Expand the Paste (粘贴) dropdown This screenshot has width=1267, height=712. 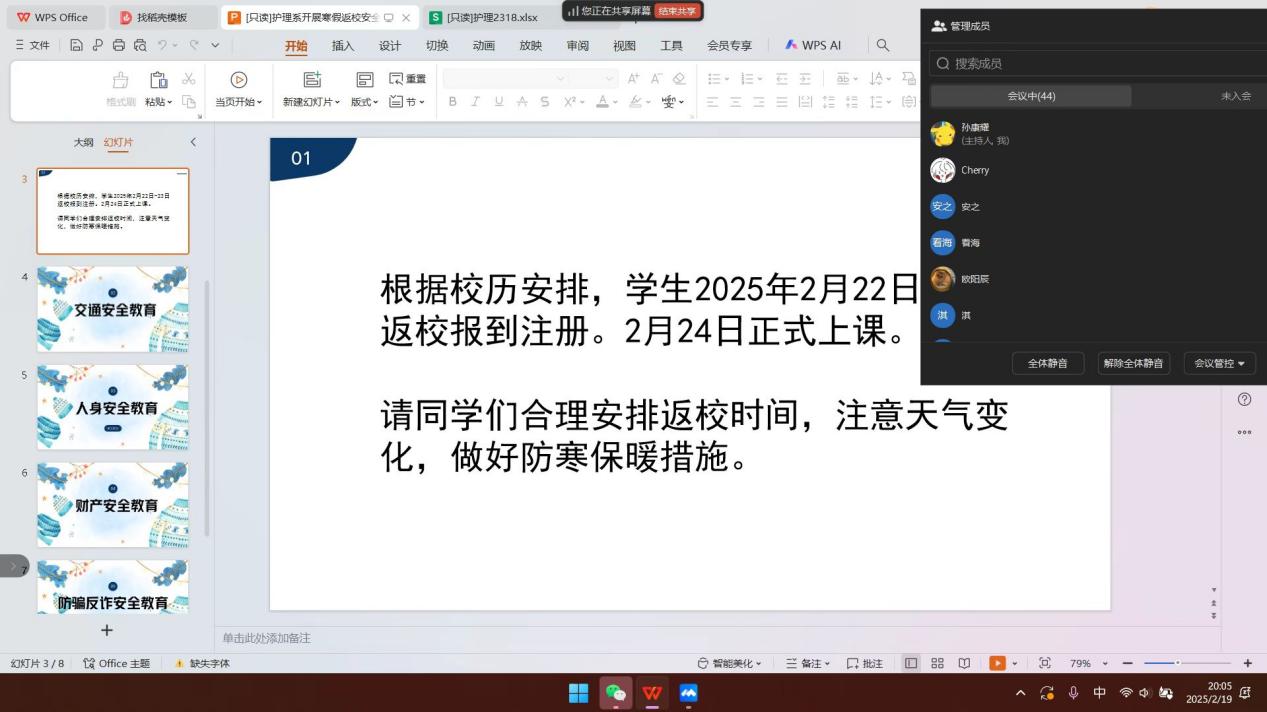158,102
